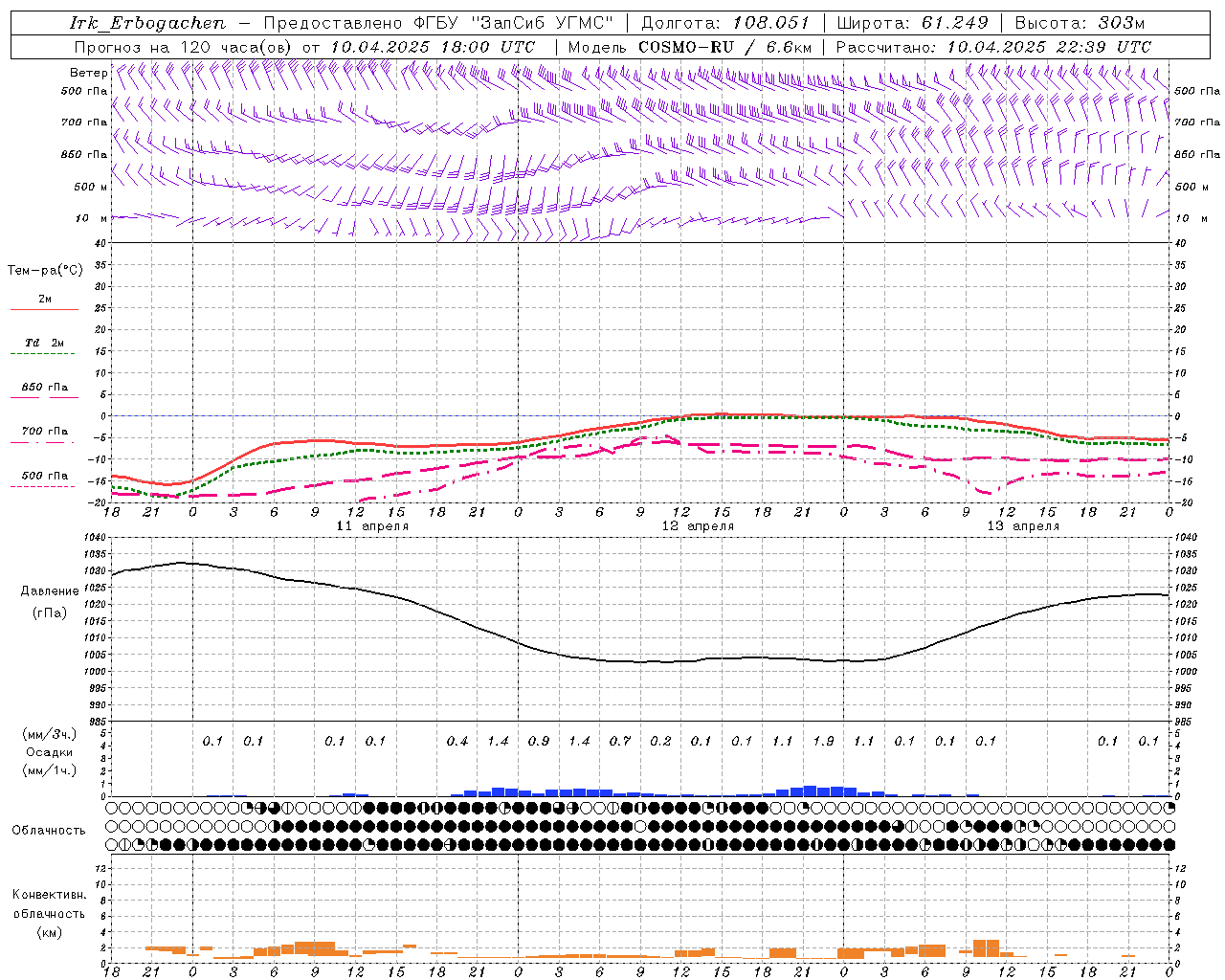Click the 'Прогноз на 120 часа(ов)' forecast text
The width and height of the screenshot is (1225, 980).
[x=185, y=47]
